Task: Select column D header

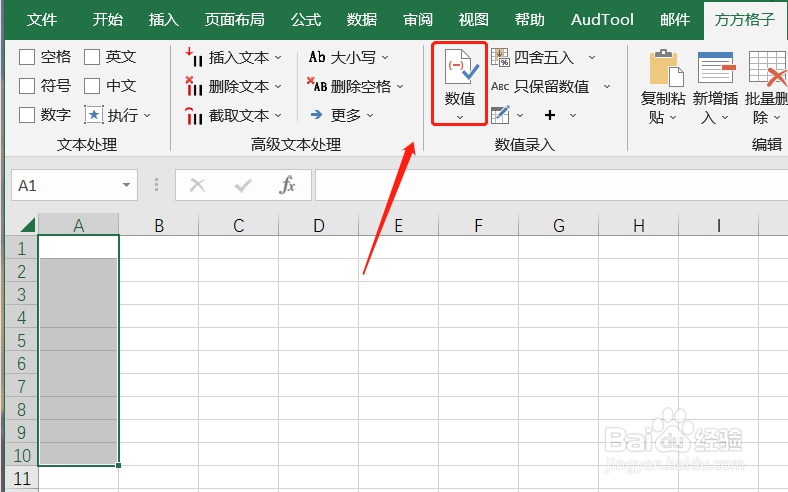Action: point(319,225)
